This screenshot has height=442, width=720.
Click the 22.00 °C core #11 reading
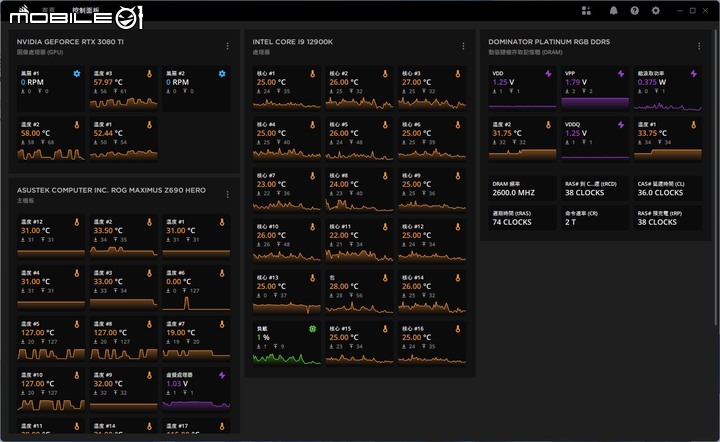click(x=344, y=235)
